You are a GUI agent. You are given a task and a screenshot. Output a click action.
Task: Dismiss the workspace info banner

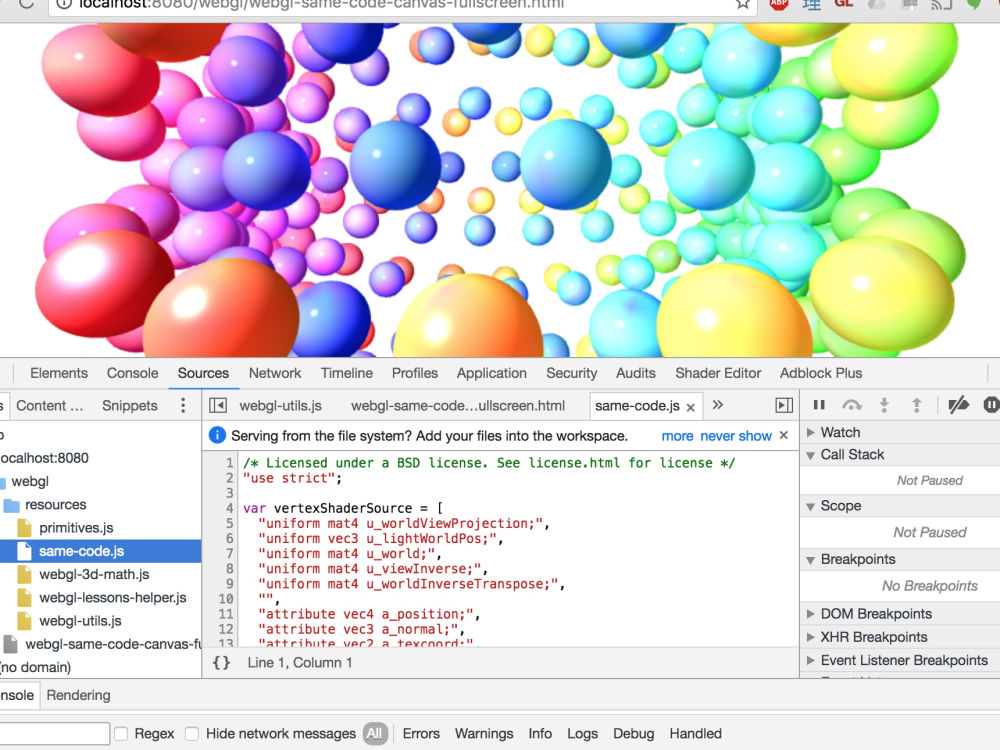click(784, 436)
